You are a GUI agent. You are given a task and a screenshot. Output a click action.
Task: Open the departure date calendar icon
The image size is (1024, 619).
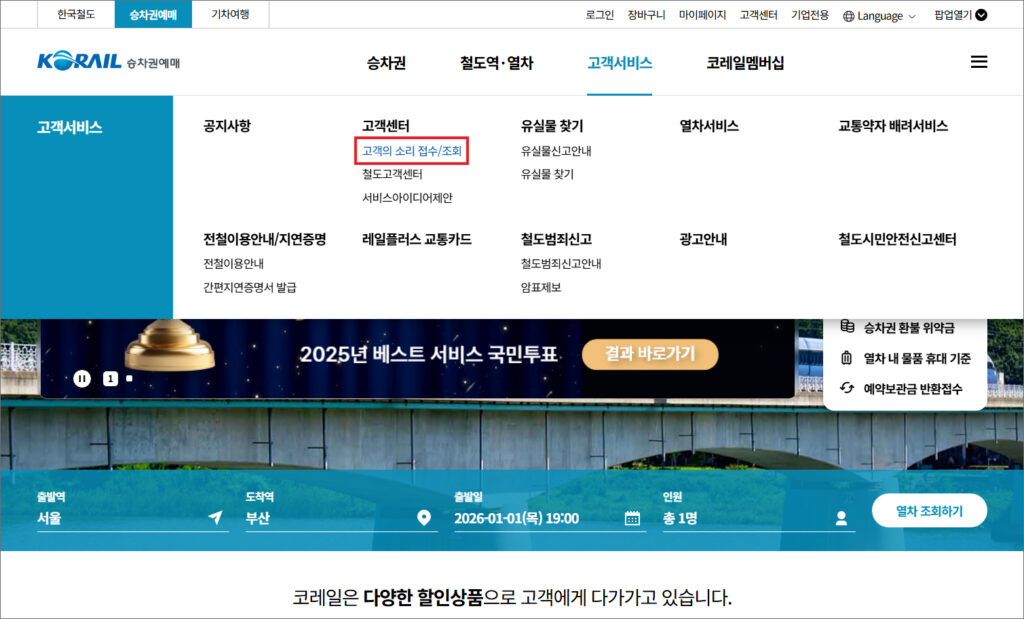point(632,518)
